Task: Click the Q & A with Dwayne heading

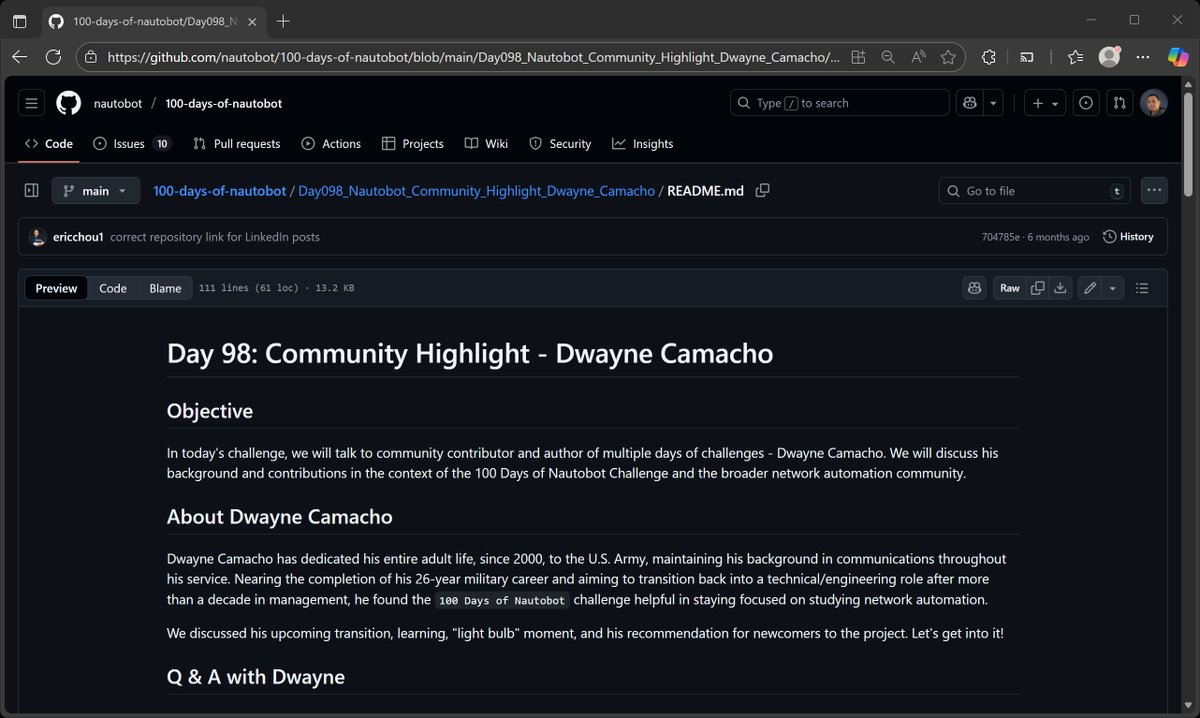Action: [256, 677]
